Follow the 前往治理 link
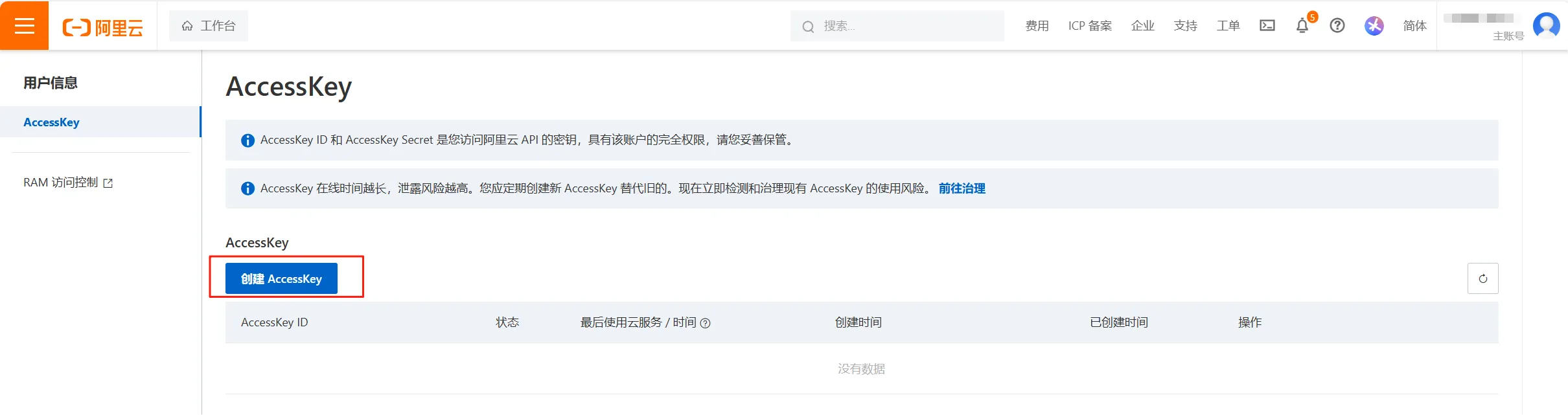1568x415 pixels. point(962,188)
